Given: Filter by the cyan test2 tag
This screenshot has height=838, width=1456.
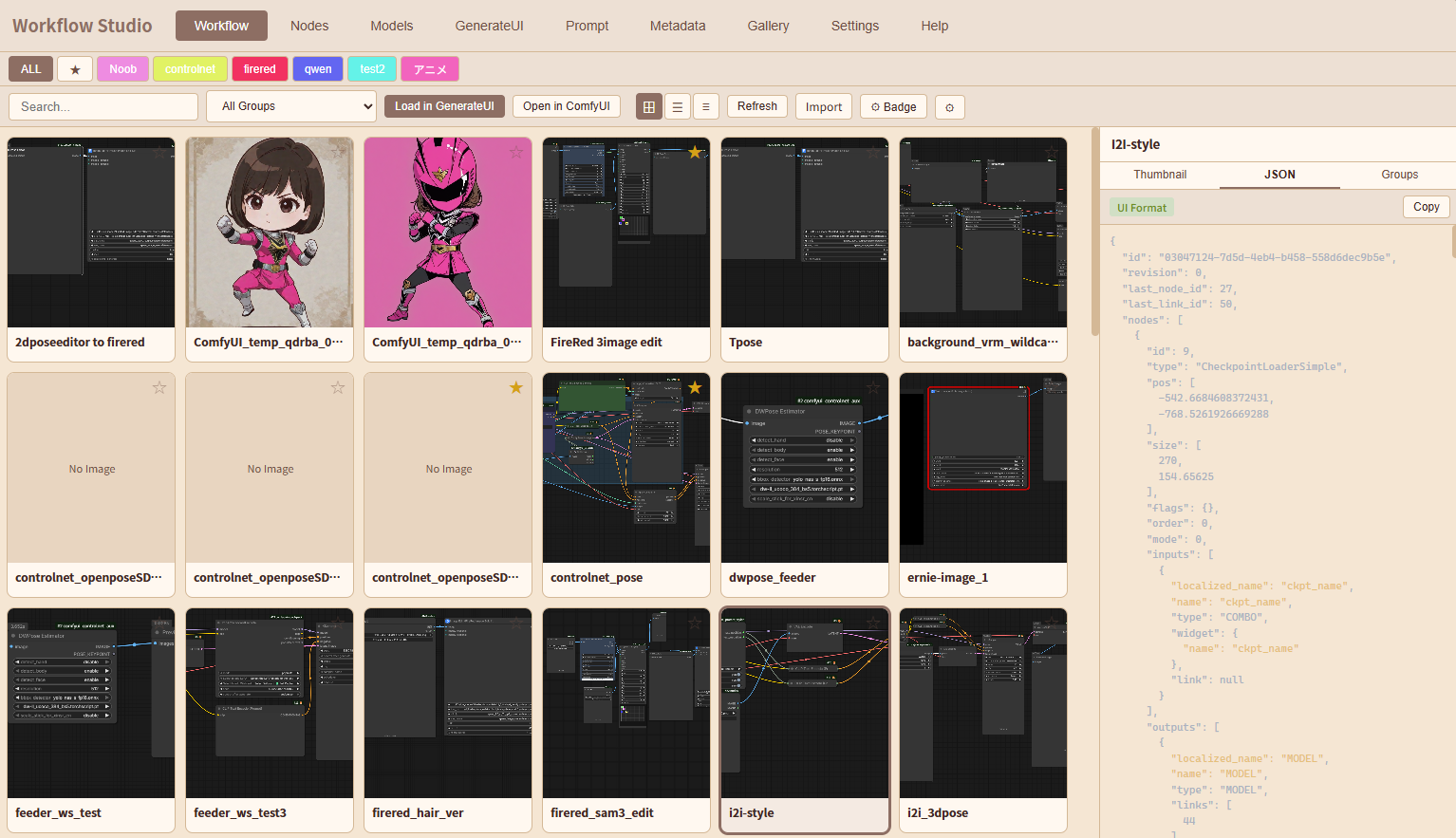Looking at the screenshot, I should point(372,69).
